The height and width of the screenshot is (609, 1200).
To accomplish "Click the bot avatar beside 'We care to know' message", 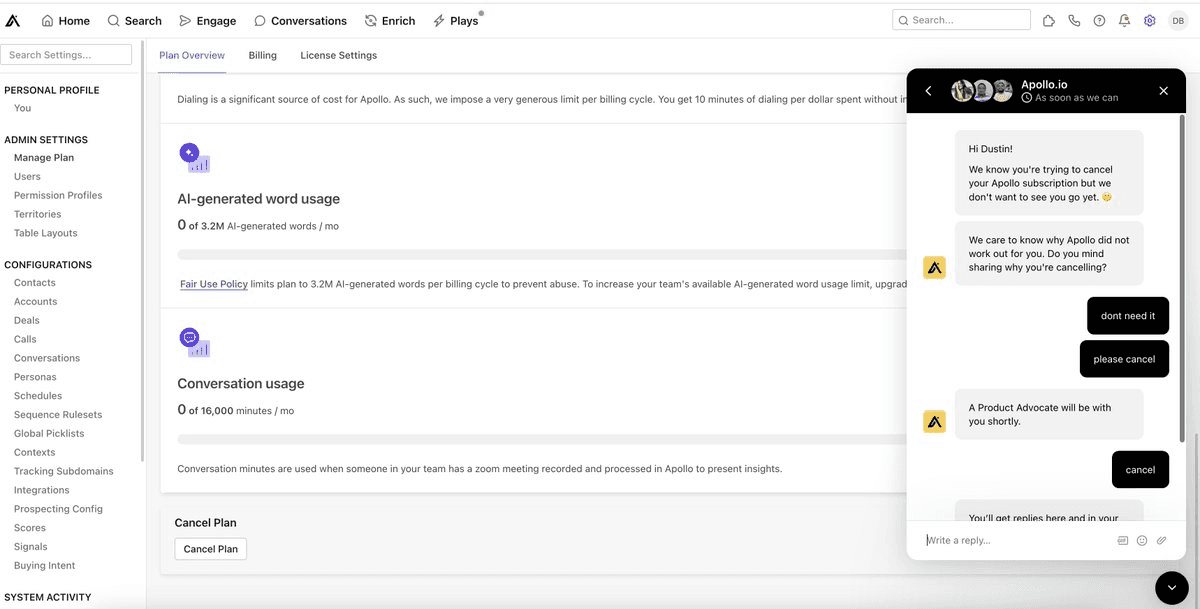I will (934, 268).
